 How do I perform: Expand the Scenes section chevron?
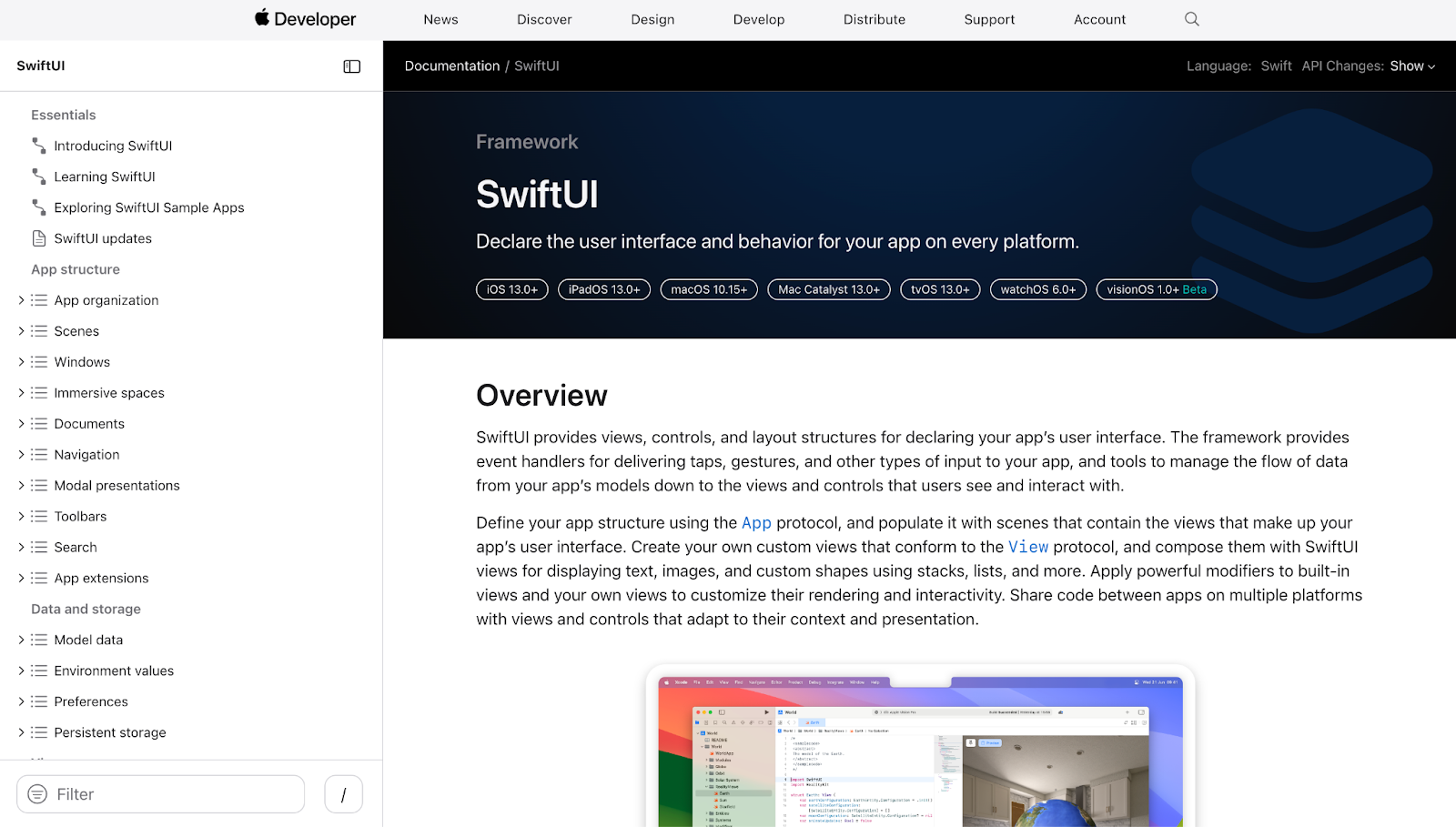21,331
